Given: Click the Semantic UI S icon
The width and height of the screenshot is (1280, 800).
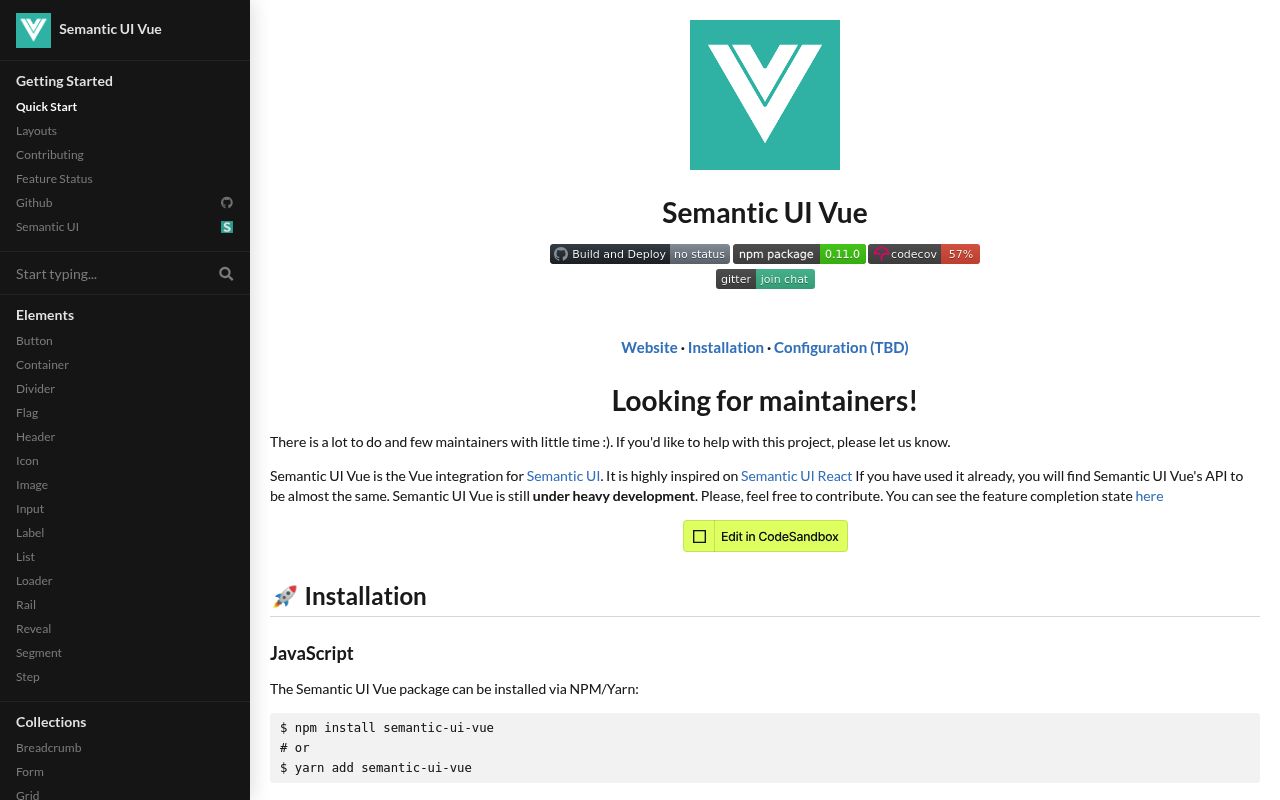Looking at the screenshot, I should [227, 227].
